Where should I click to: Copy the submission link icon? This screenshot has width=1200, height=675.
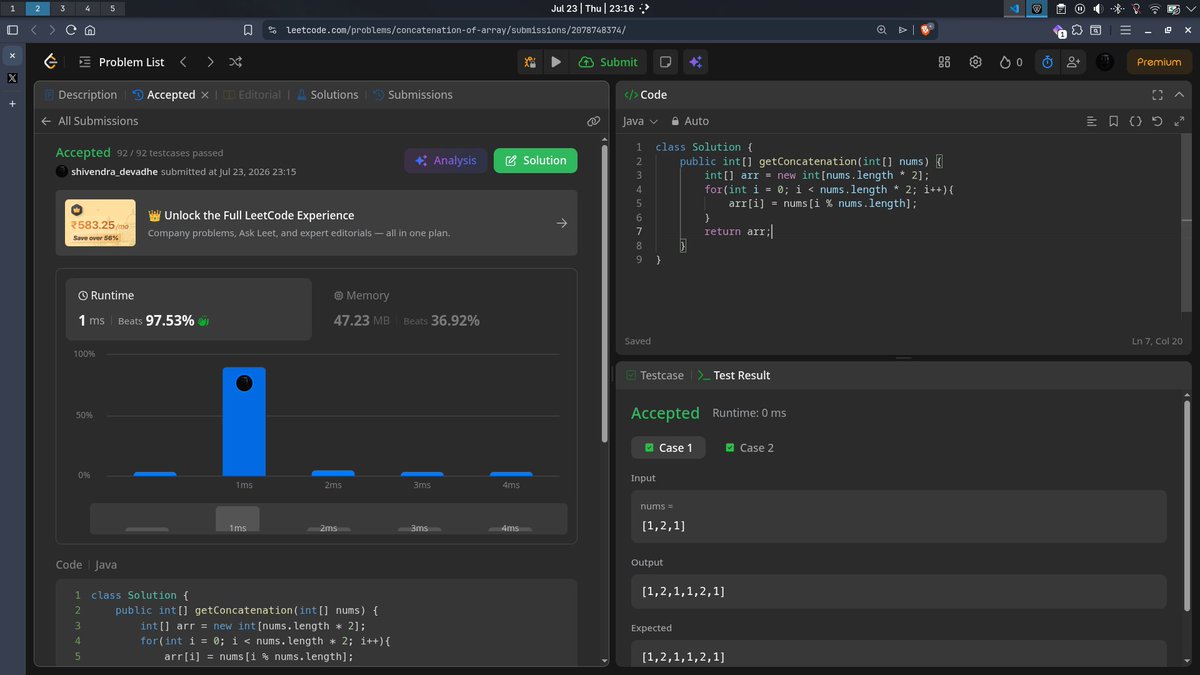tap(593, 121)
